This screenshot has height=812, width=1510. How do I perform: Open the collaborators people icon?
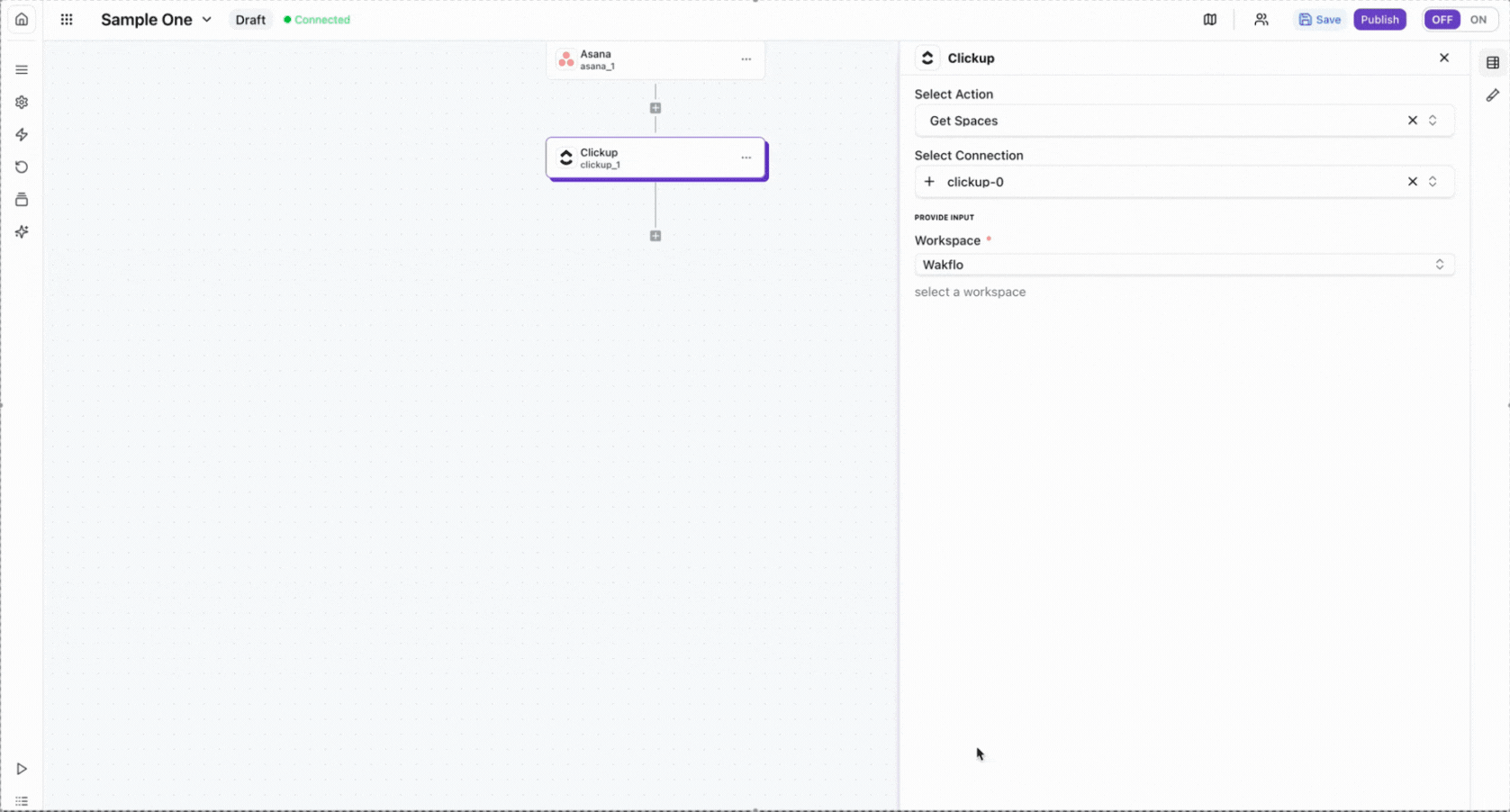pos(1261,20)
